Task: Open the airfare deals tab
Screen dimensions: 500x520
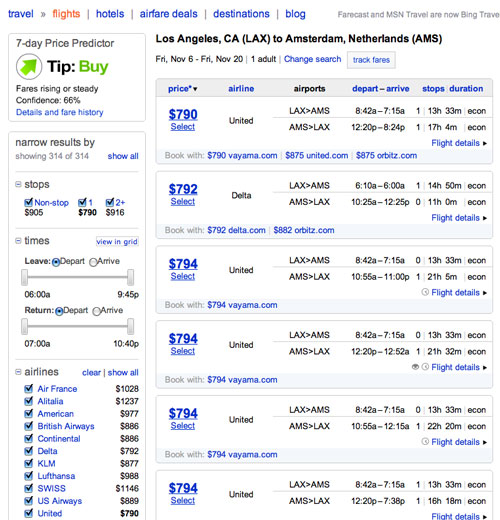Action: 168,14
